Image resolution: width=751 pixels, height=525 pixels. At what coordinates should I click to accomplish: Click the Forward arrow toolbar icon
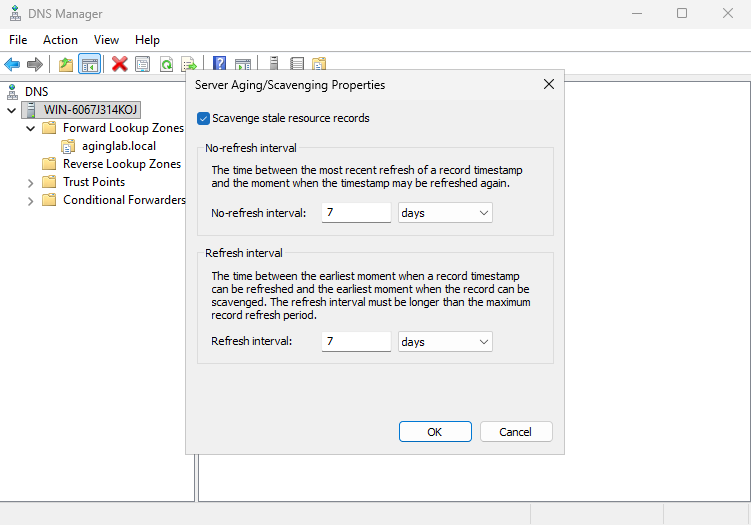[x=34, y=64]
